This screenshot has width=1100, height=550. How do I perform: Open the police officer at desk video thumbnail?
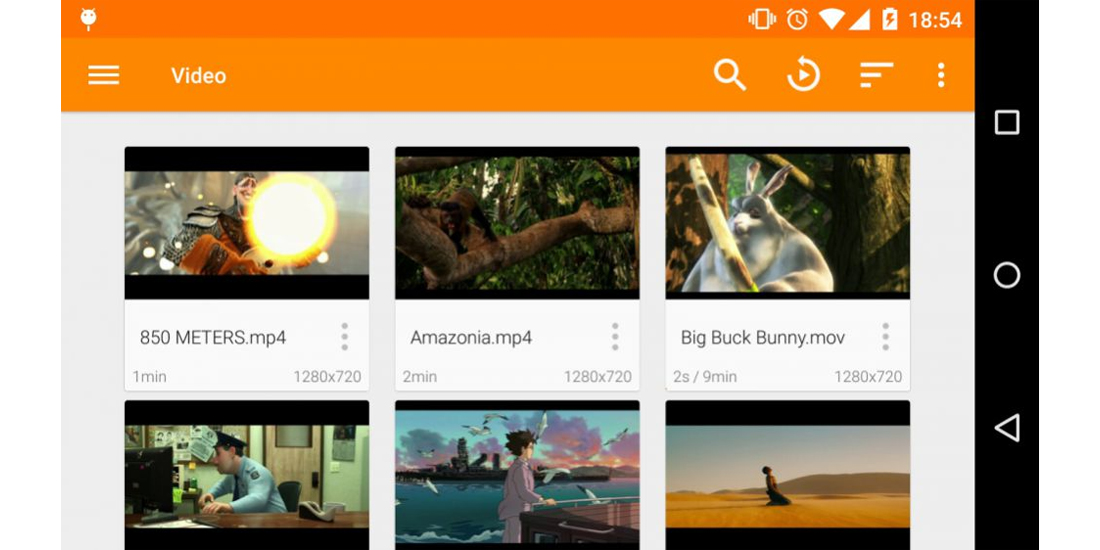coord(247,475)
